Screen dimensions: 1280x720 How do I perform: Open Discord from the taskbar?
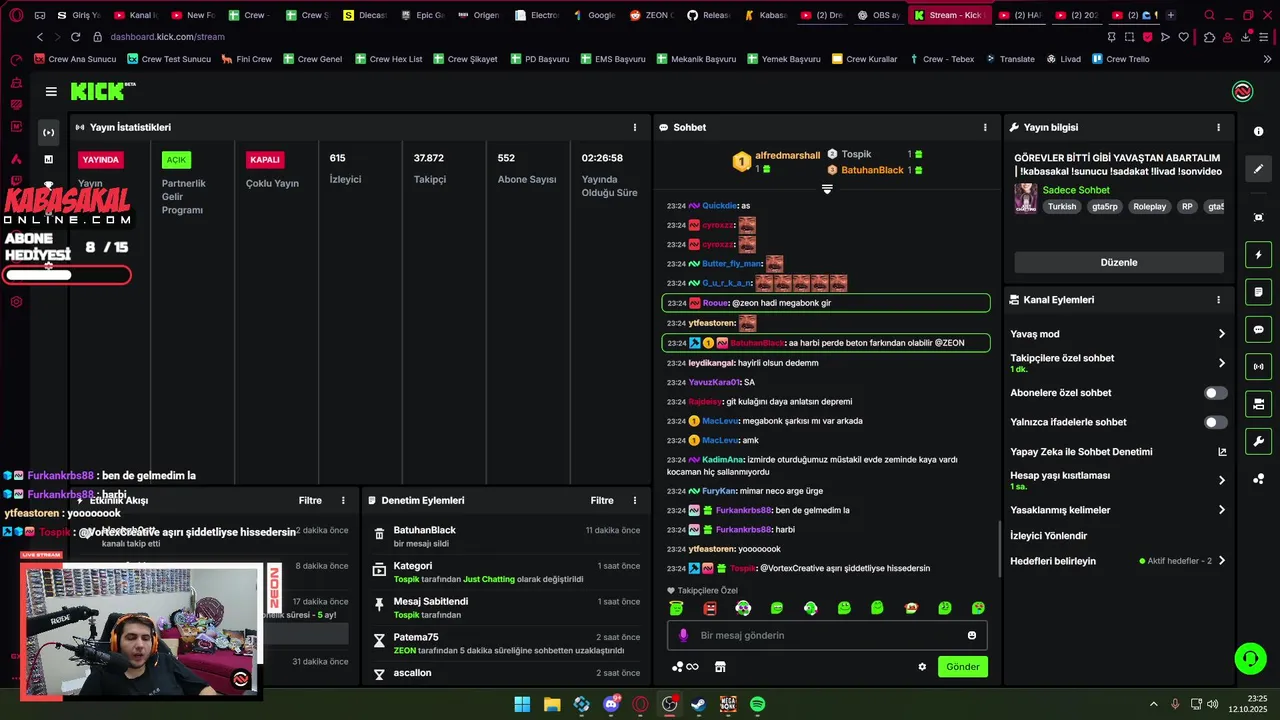pos(611,705)
